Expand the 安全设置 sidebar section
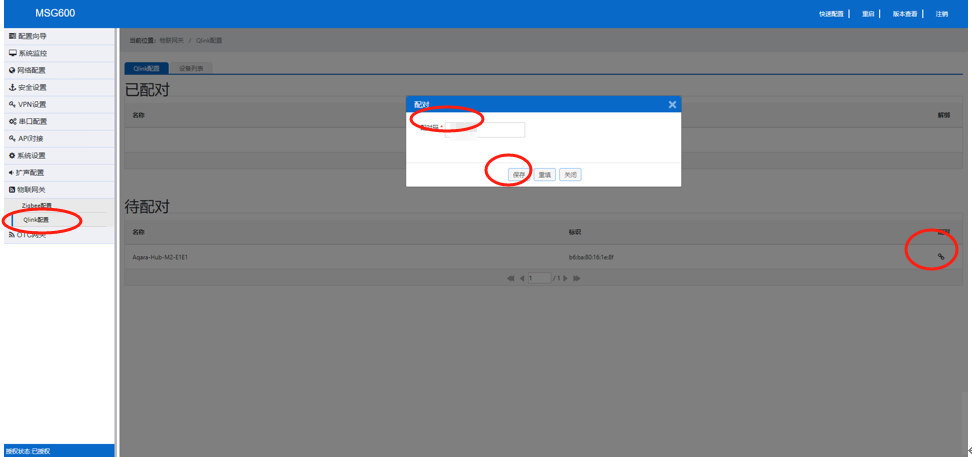 (x=32, y=87)
